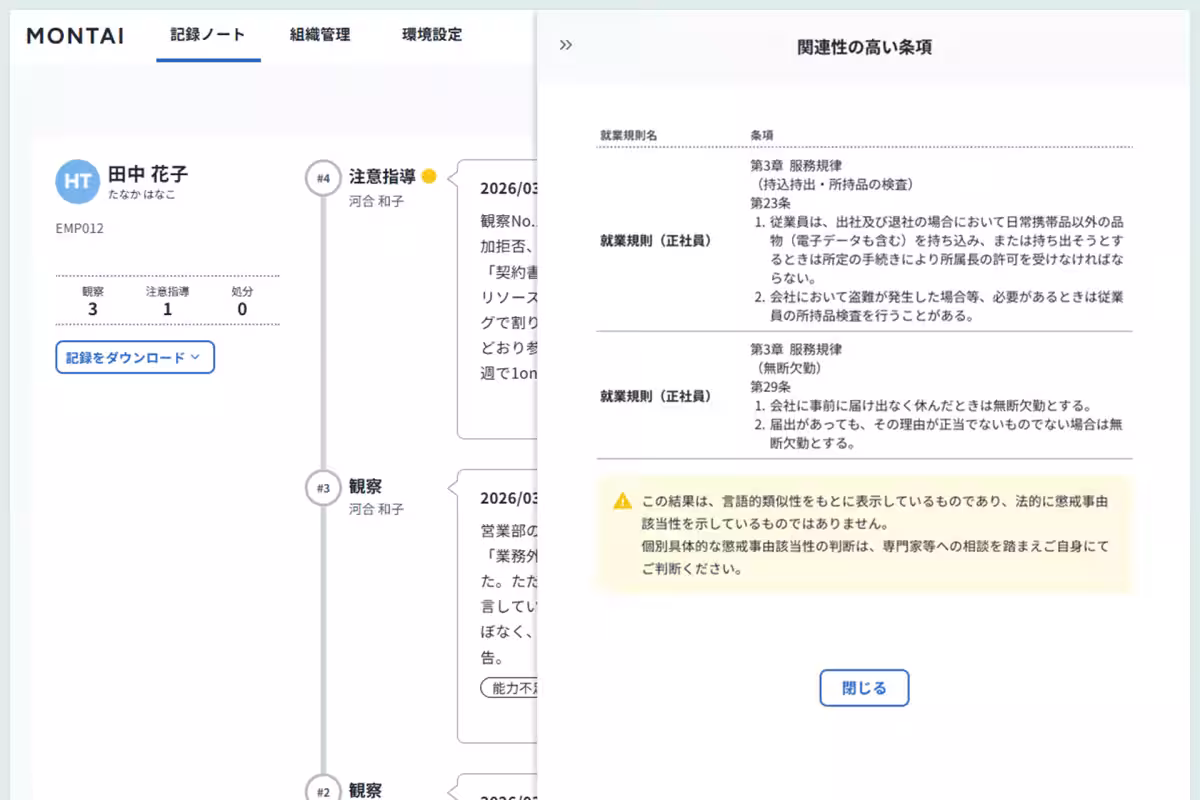Click the 記録ノート navigation link

[207, 34]
